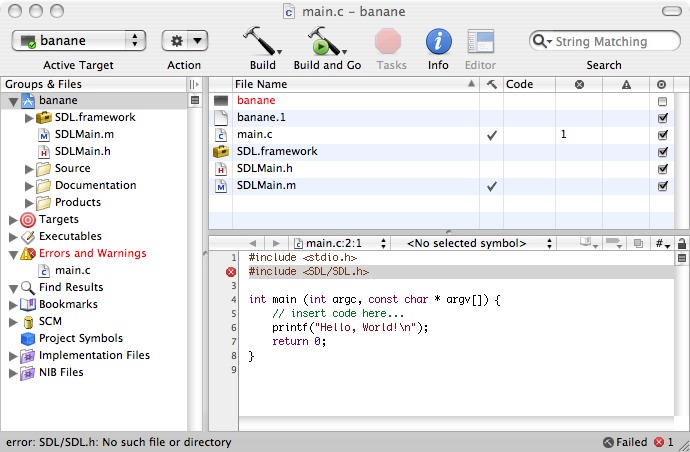Open the Active Target banane popup
Viewport: 690px width, 452px height.
pos(79,41)
